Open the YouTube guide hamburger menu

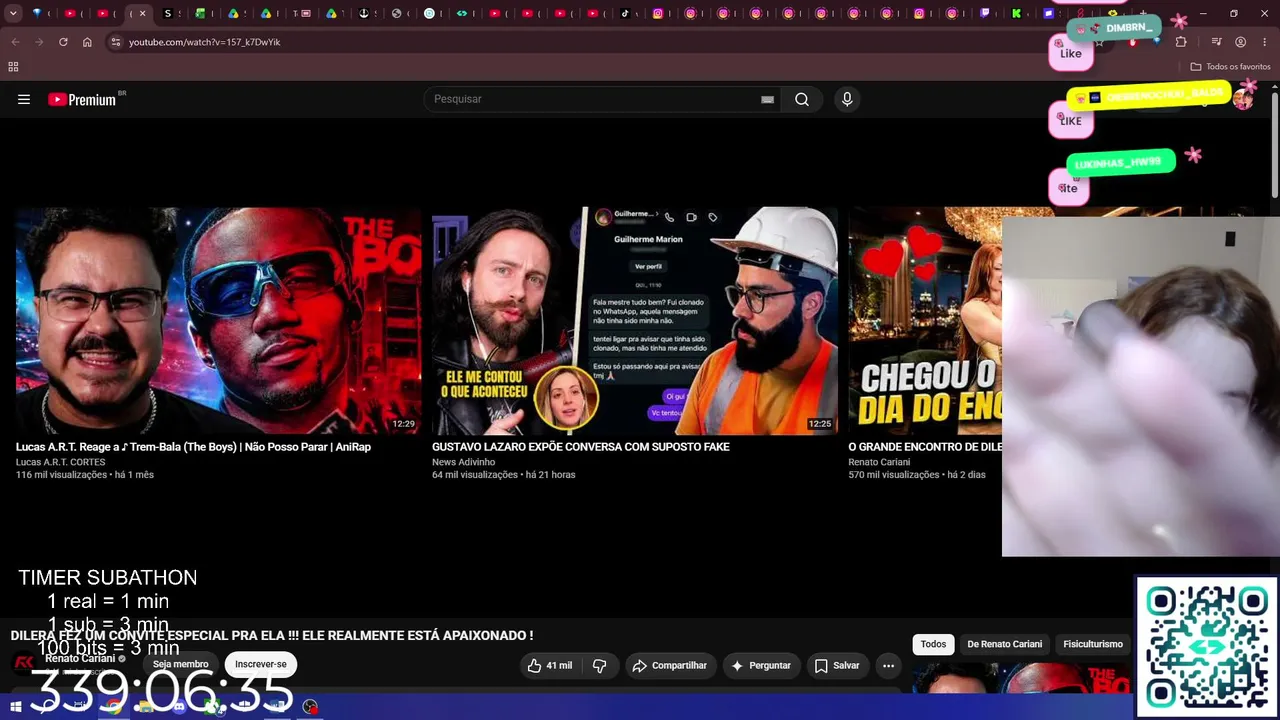point(24,99)
